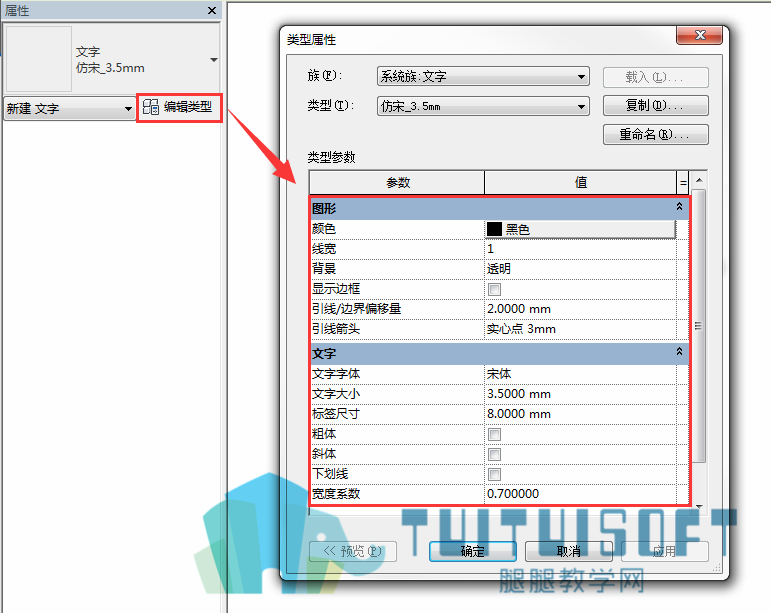Viewport: 771px width, 613px height.
Task: Open the 类型 (Type) dropdown 仿宋_3.5mm
Action: tap(483, 106)
